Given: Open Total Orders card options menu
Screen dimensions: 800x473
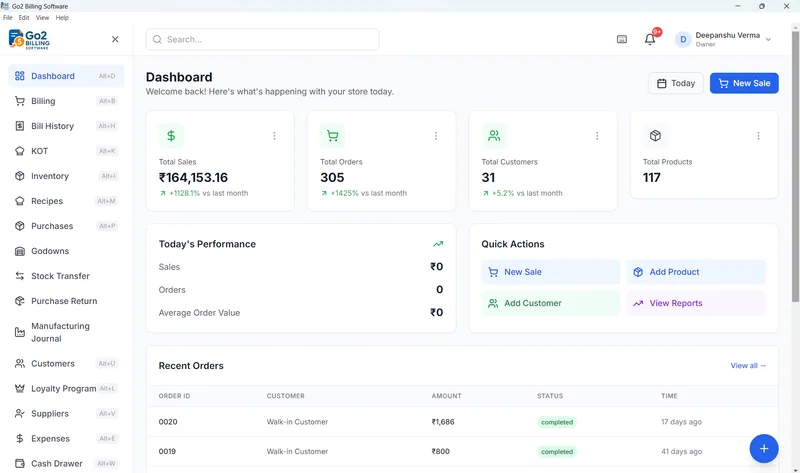Looking at the screenshot, I should (436, 136).
